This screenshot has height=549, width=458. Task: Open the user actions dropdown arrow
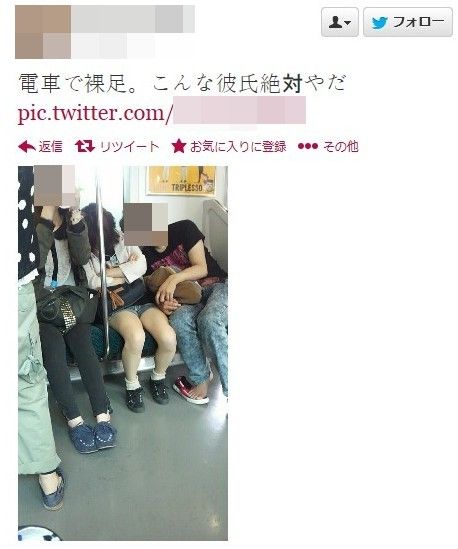[347, 23]
